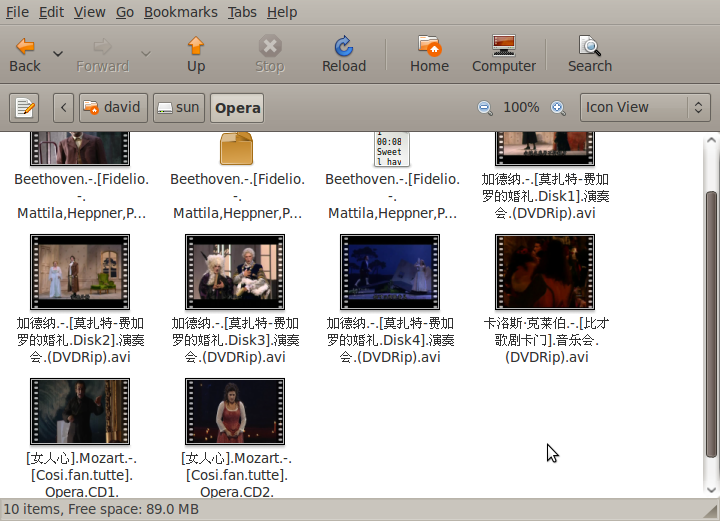Viewport: 720px width, 521px height.
Task: Open the Icon View dropdown
Action: pyautogui.click(x=645, y=108)
